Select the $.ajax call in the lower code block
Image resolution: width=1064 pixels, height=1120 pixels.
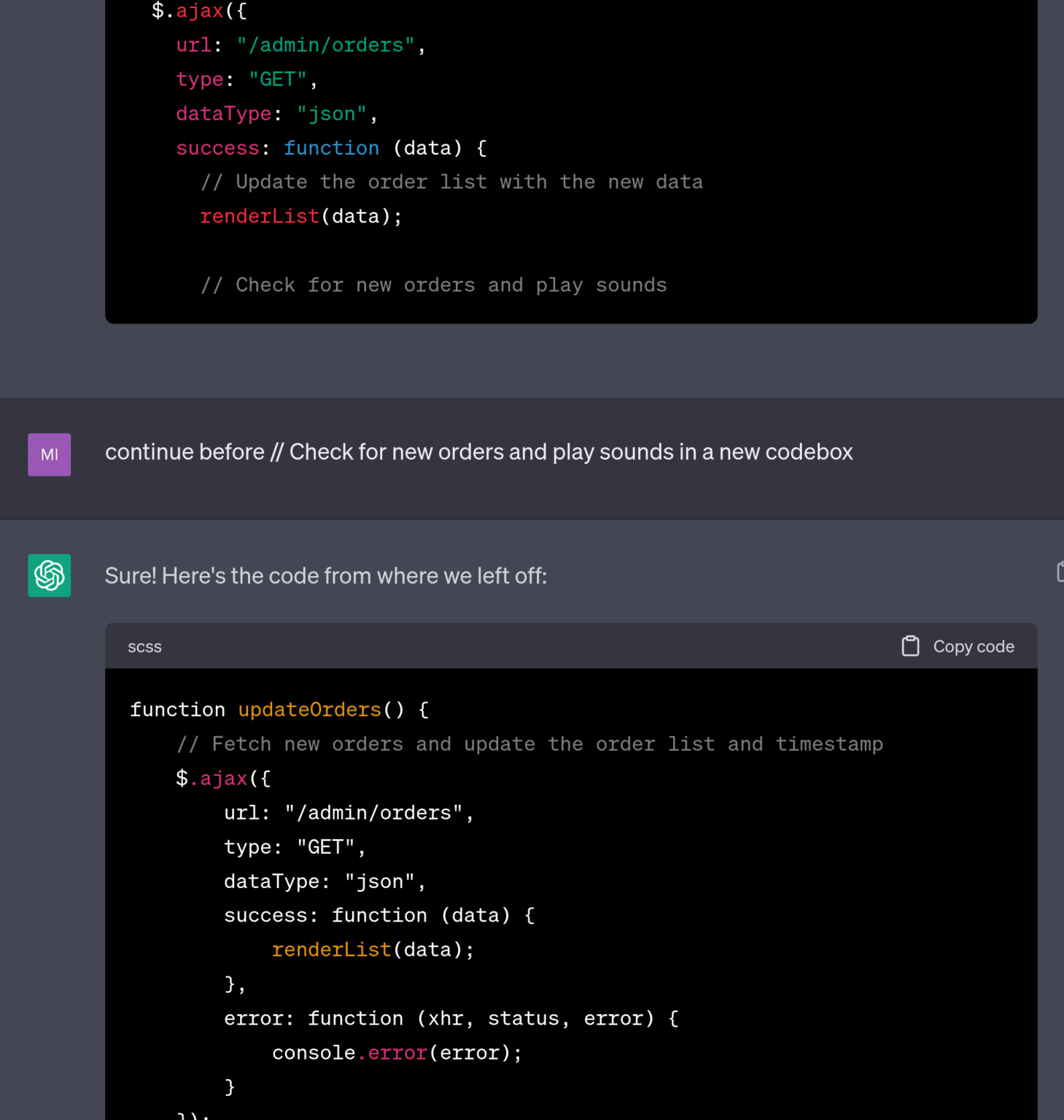[221, 777]
